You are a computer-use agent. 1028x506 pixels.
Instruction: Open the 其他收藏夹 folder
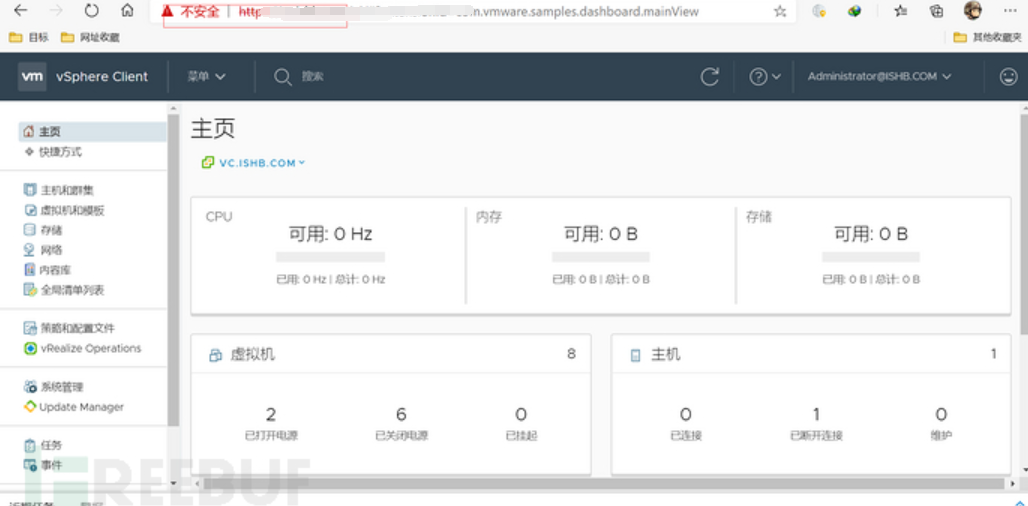pos(987,37)
